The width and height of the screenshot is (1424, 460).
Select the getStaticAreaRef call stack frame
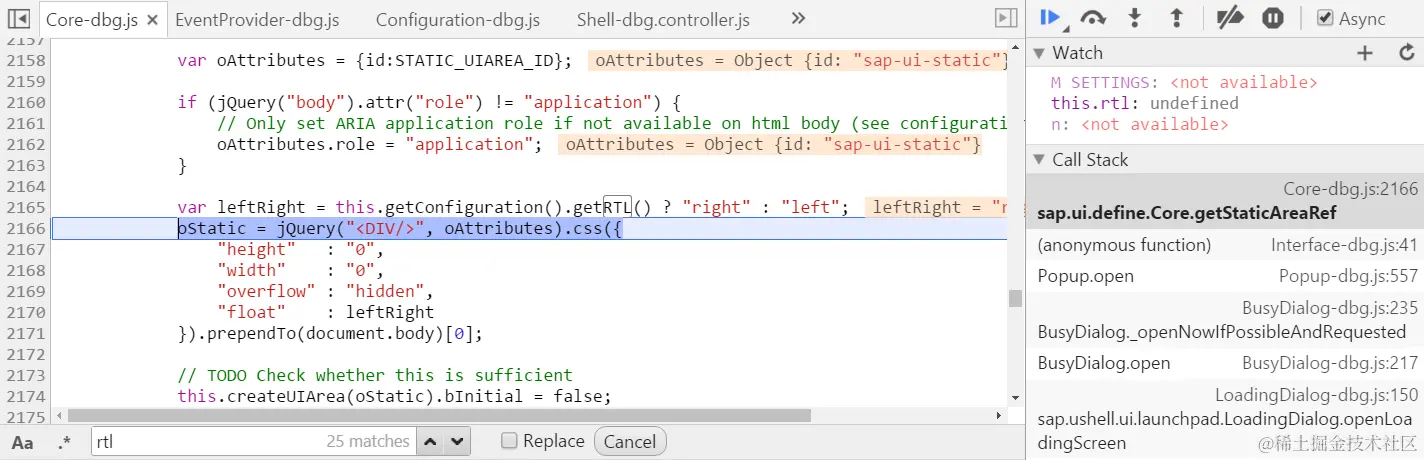click(1225, 200)
